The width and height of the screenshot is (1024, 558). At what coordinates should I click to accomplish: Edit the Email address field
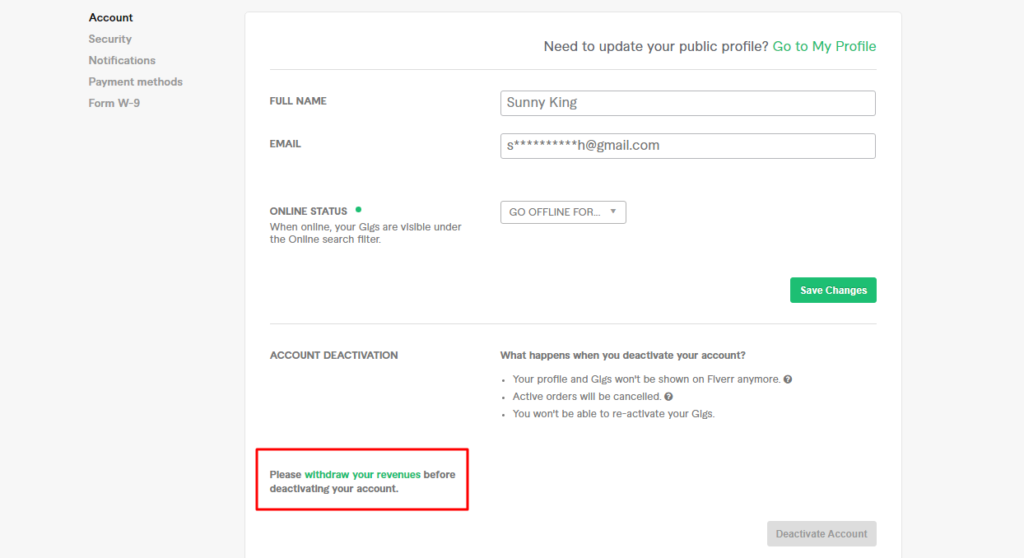[688, 146]
